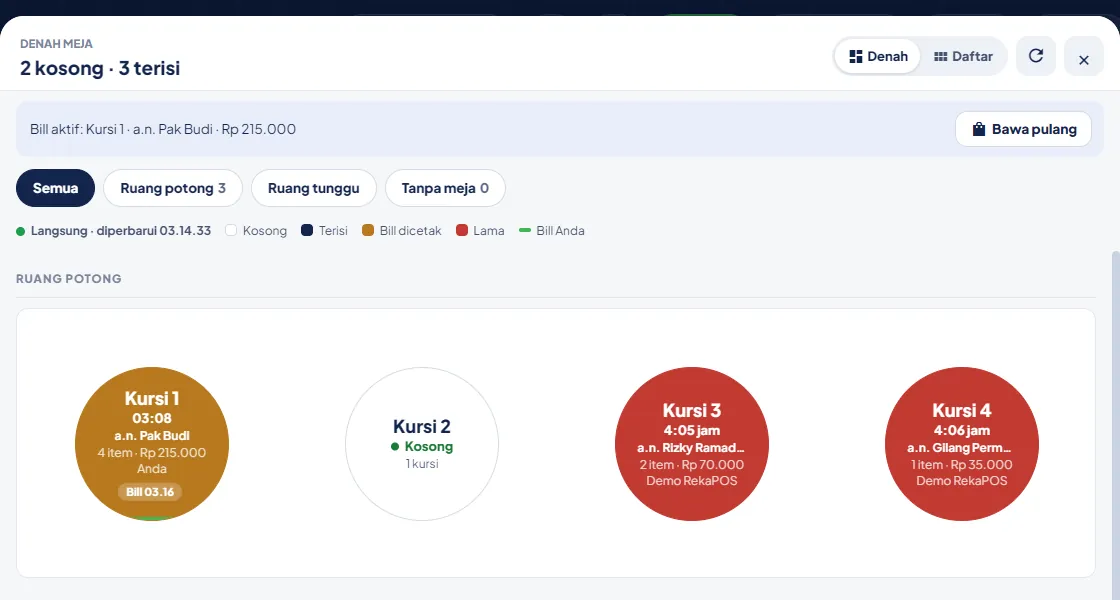Open Kursi 1 for Pak Budi
1120x600 pixels.
pyautogui.click(x=152, y=444)
